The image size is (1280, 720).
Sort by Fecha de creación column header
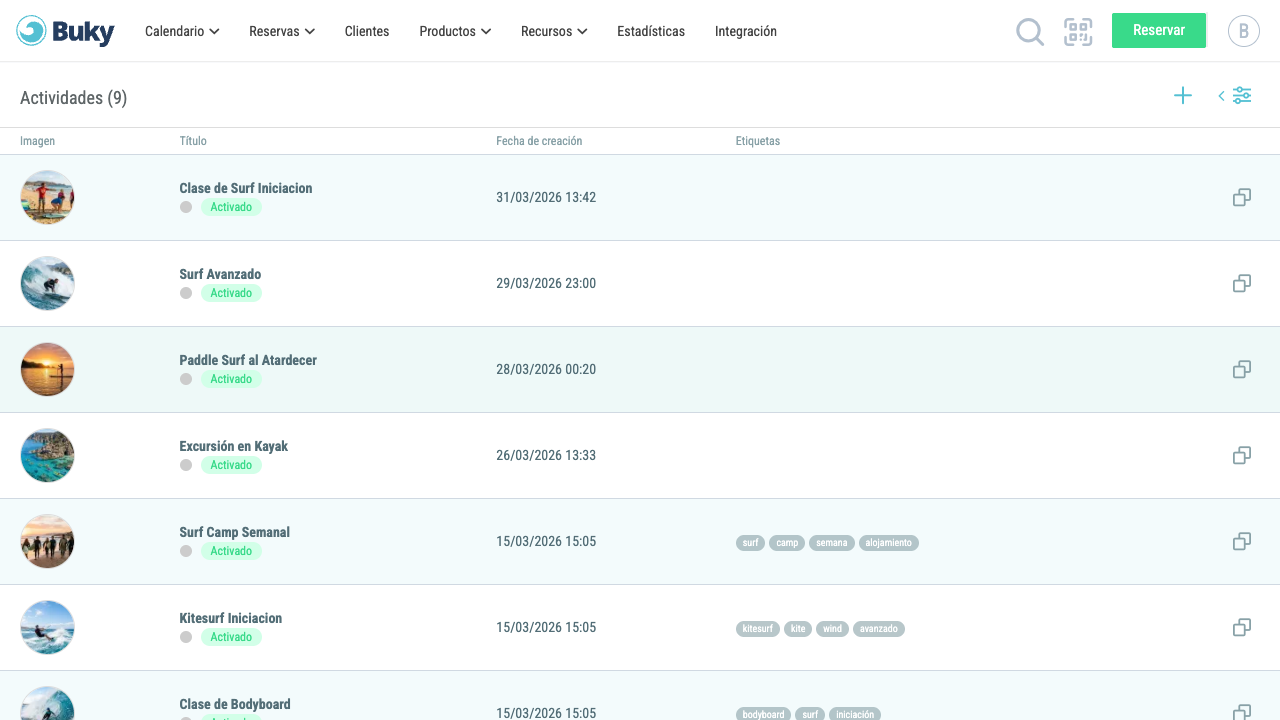coord(539,141)
